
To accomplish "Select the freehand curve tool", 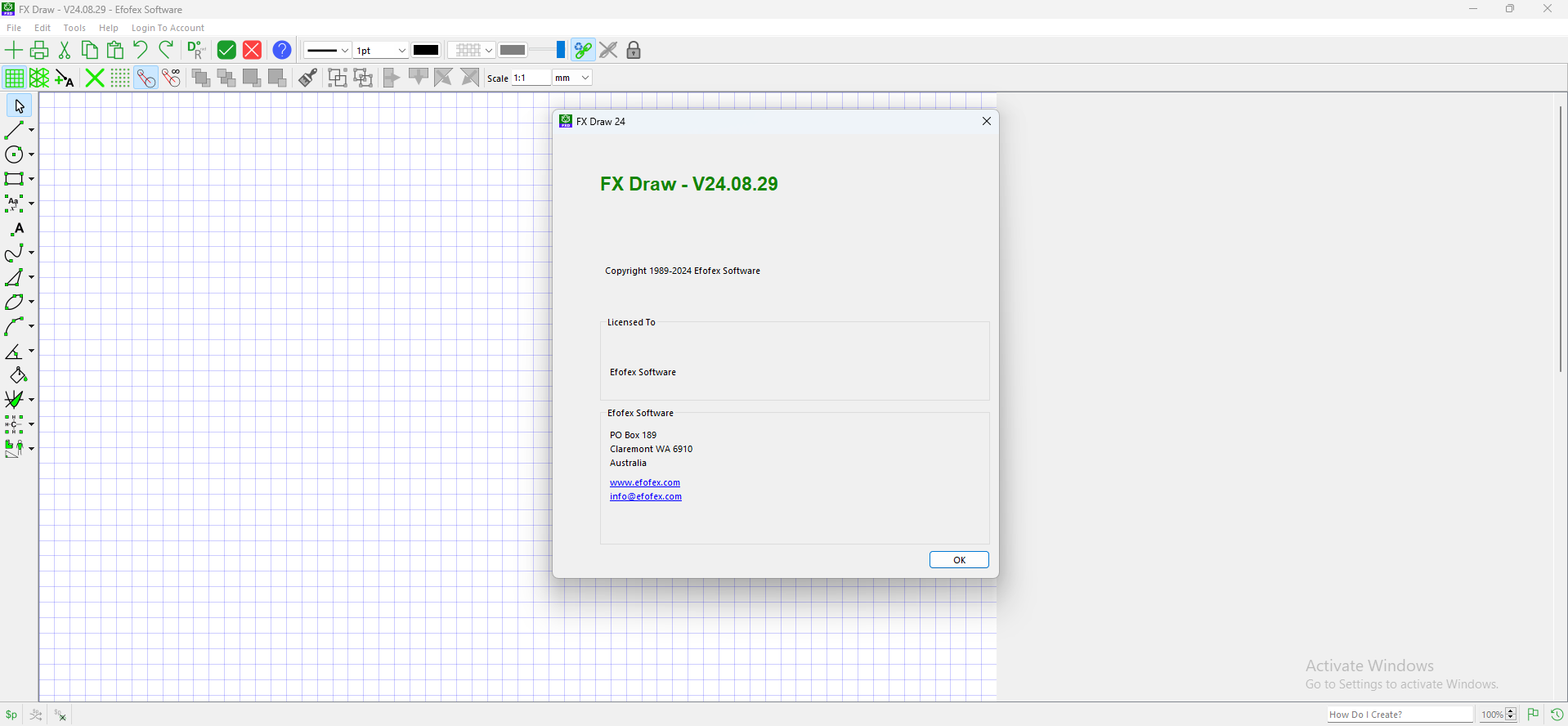I will [14, 253].
